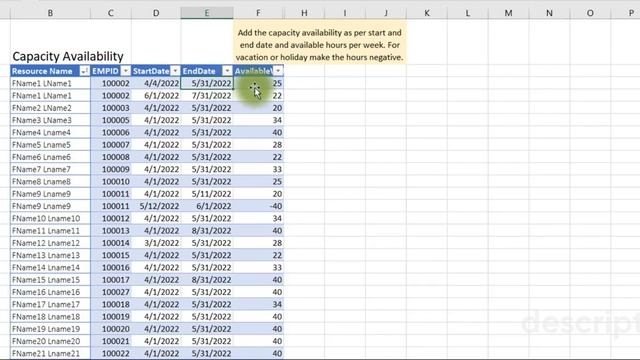
Task: Open the Available hours filter dropdown
Action: point(278,71)
